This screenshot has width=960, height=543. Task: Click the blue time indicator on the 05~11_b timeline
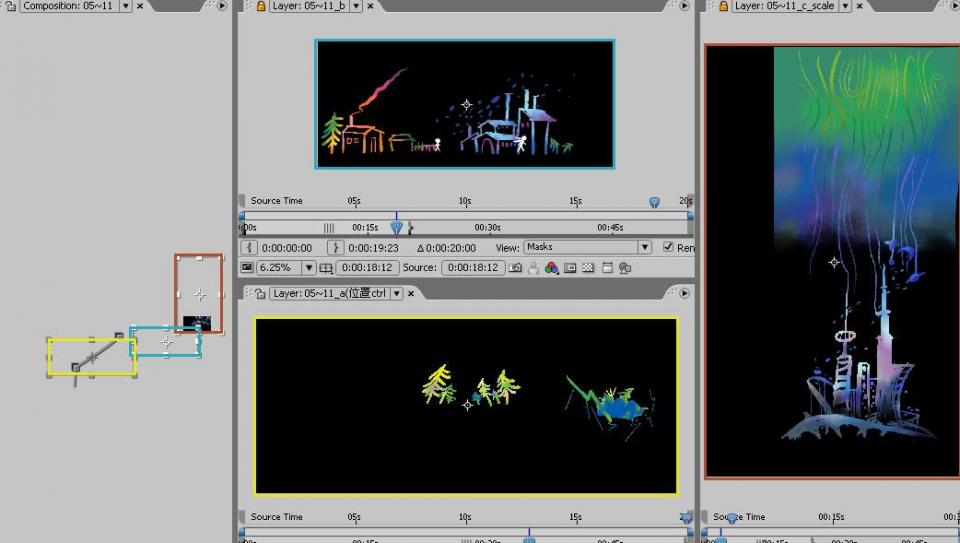point(396,225)
